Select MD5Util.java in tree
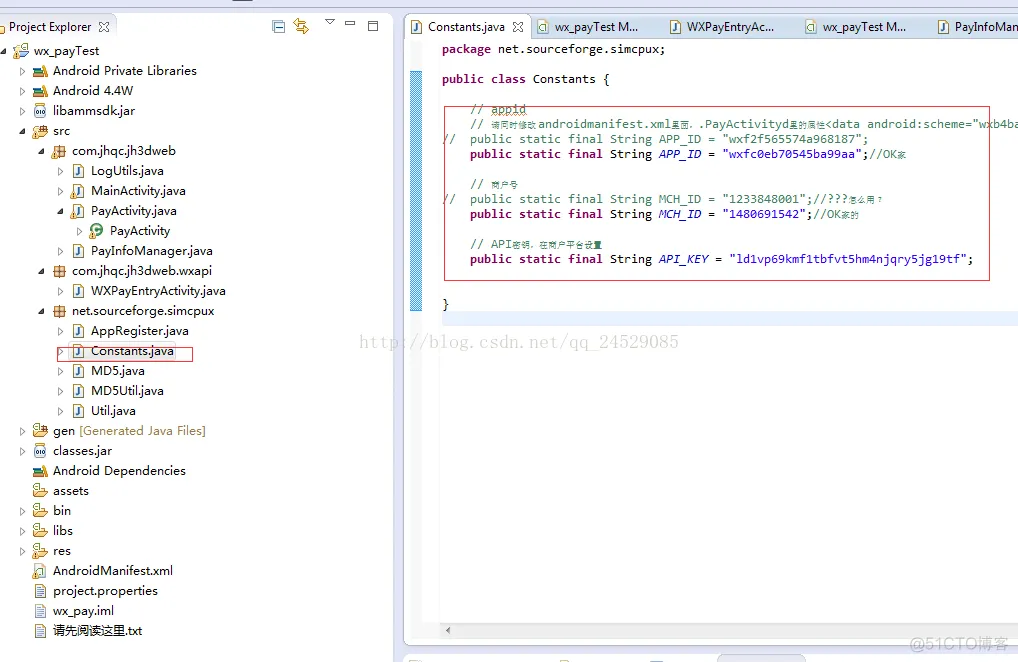Image resolution: width=1018 pixels, height=662 pixels. click(x=127, y=391)
